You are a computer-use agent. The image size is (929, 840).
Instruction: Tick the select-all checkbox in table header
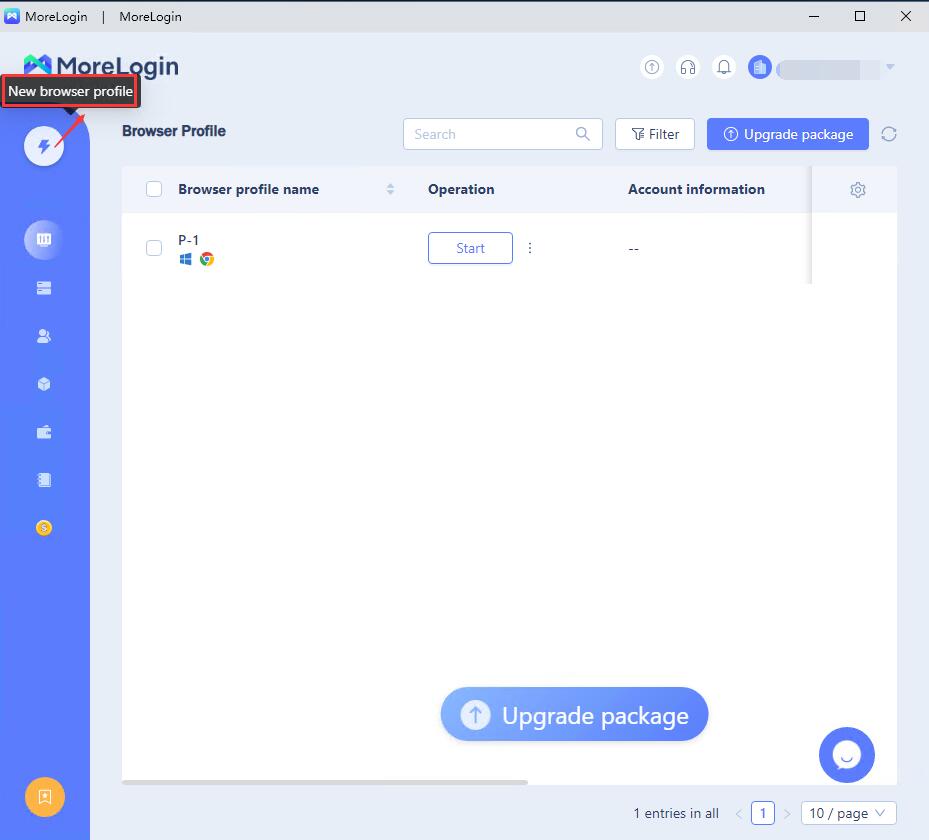154,189
